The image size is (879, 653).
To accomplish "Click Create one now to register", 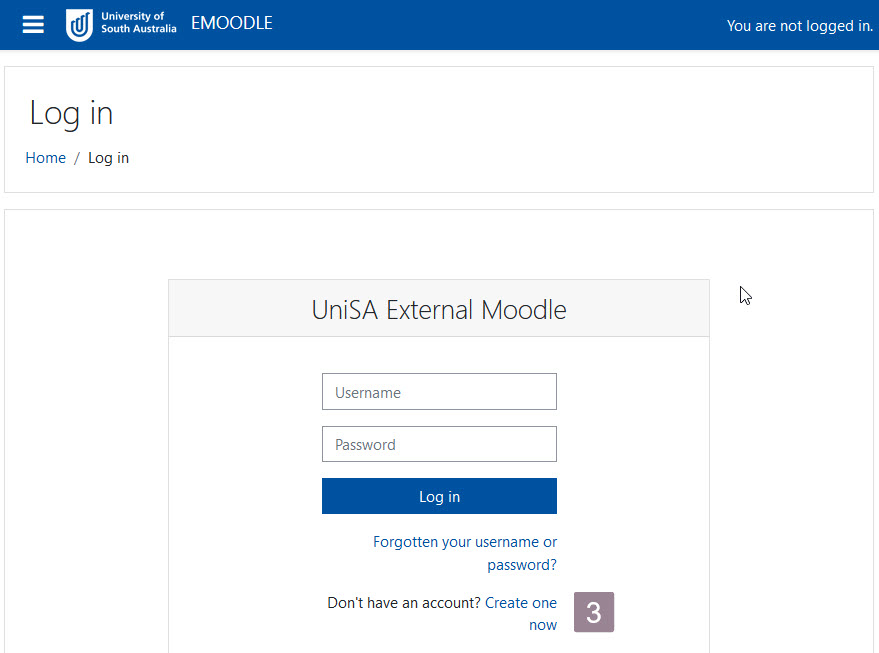I will [x=521, y=602].
